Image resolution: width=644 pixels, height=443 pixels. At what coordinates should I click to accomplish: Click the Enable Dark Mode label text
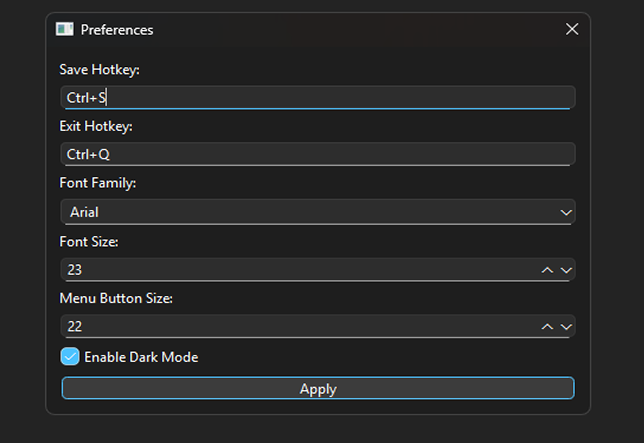click(141, 357)
